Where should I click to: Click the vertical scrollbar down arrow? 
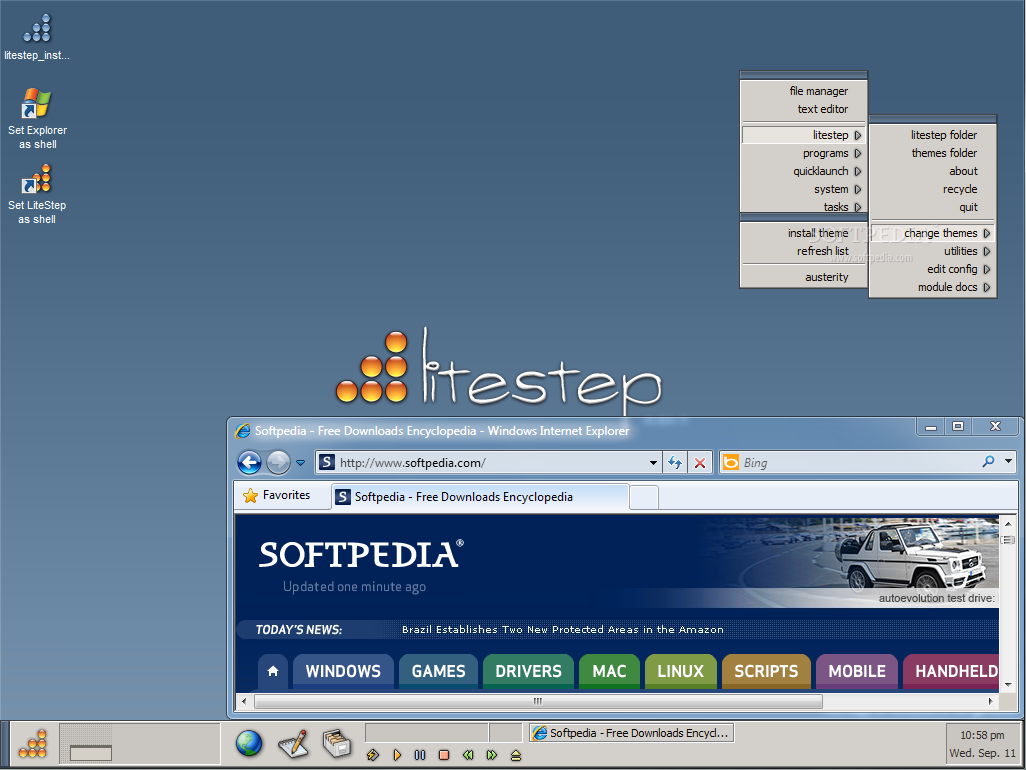pos(1008,684)
